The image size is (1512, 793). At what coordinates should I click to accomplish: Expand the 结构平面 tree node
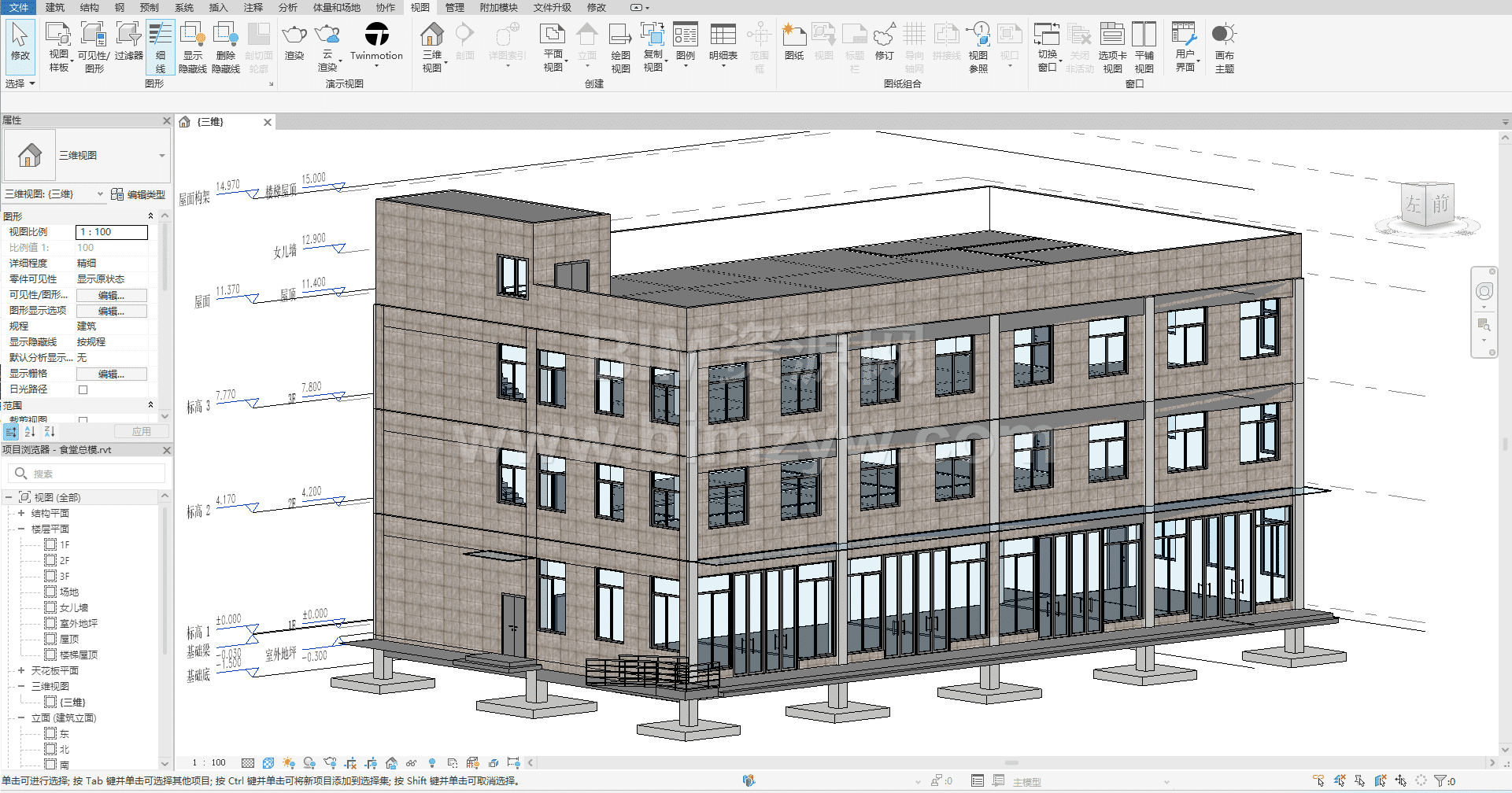(21, 513)
